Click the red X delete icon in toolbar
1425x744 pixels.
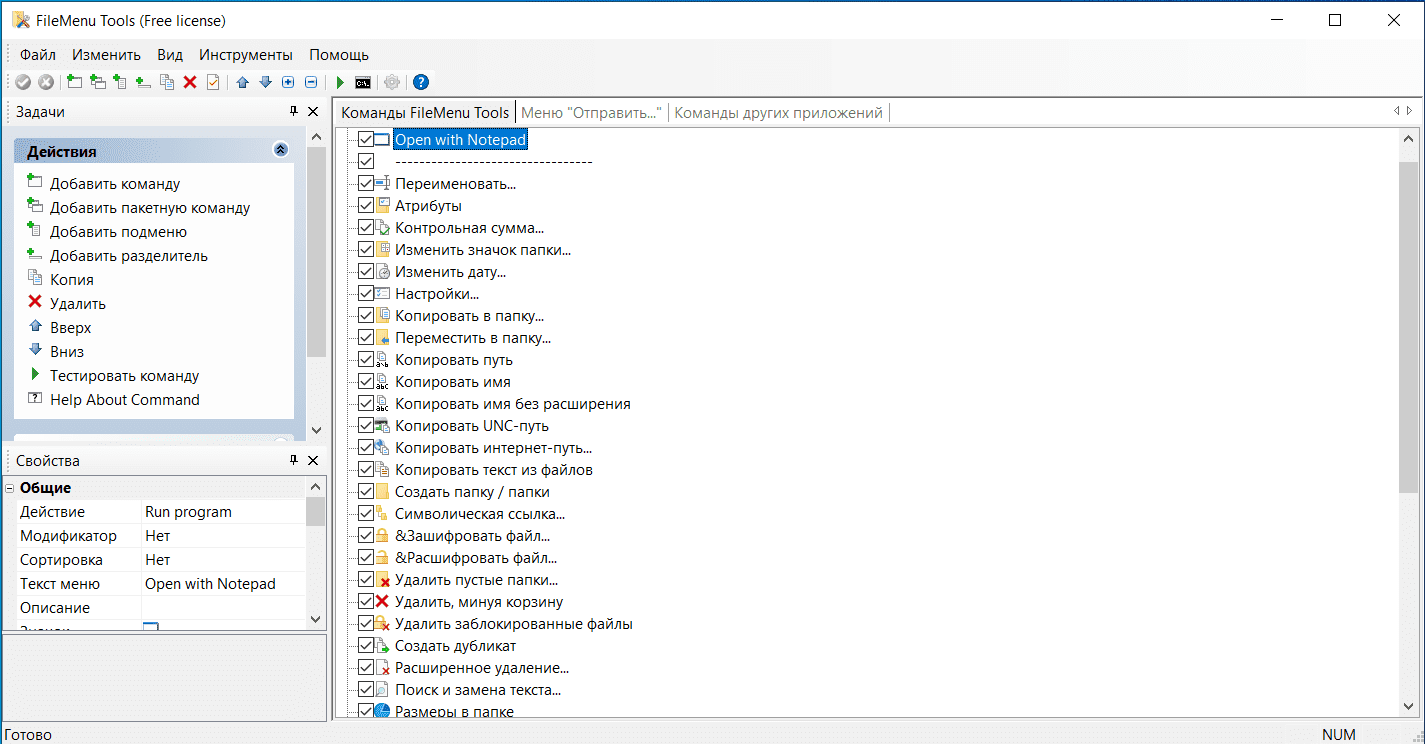(190, 82)
